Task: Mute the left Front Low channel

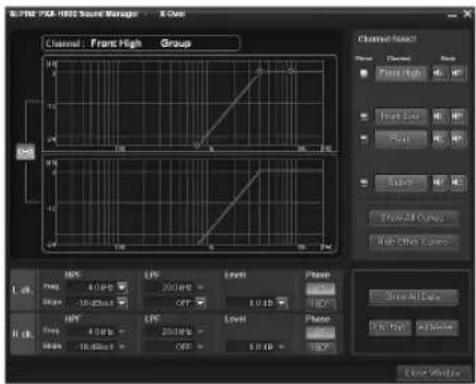Action: tap(439, 116)
